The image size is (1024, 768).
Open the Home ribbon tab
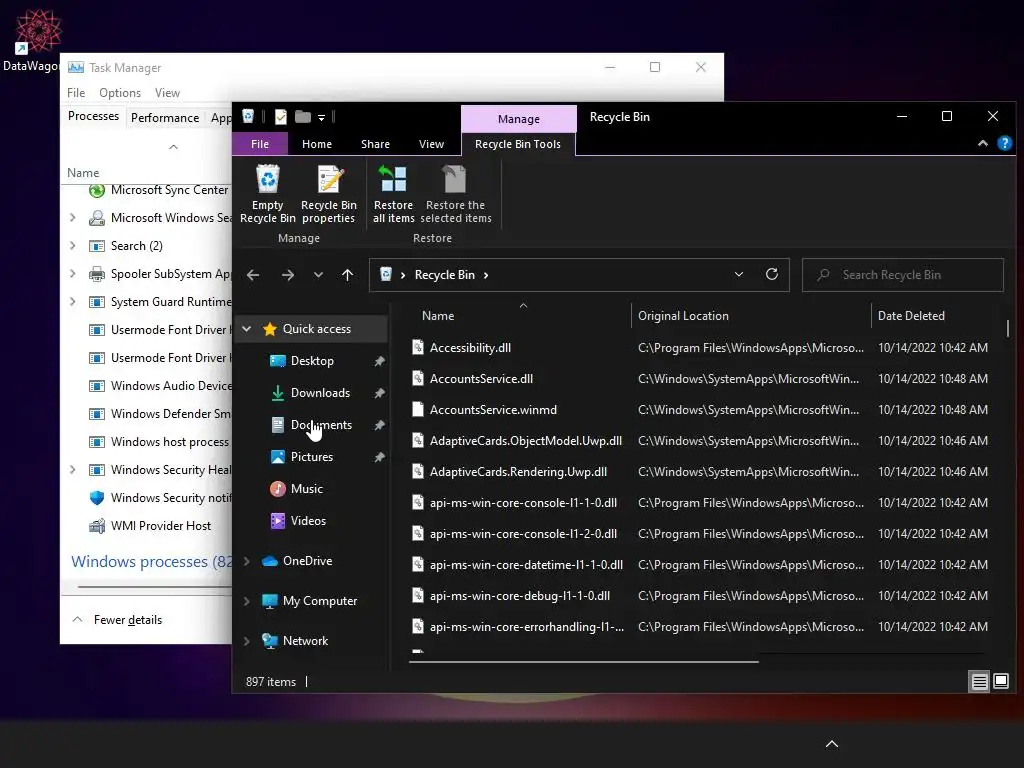pyautogui.click(x=317, y=144)
